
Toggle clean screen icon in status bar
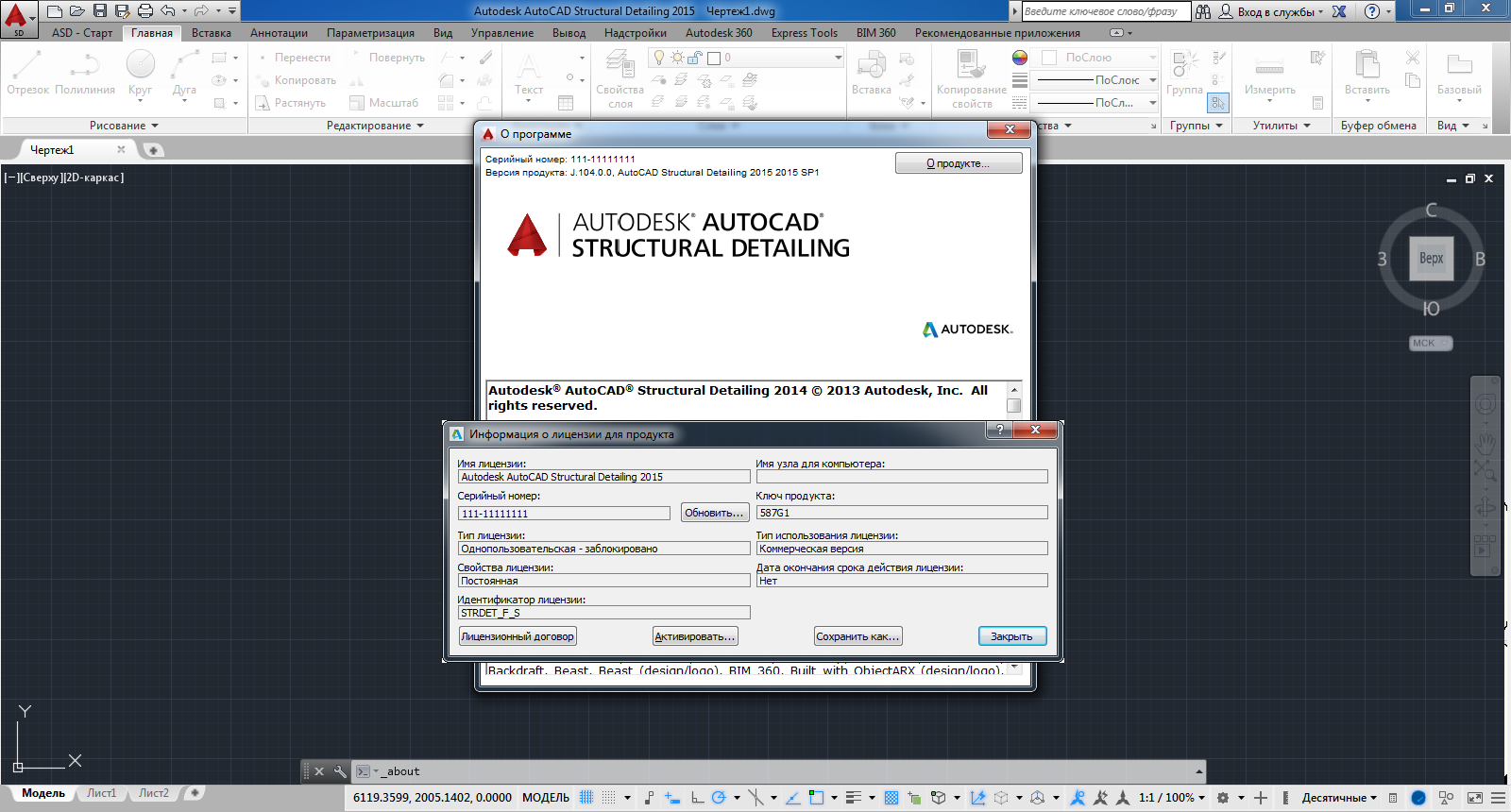click(x=1475, y=798)
